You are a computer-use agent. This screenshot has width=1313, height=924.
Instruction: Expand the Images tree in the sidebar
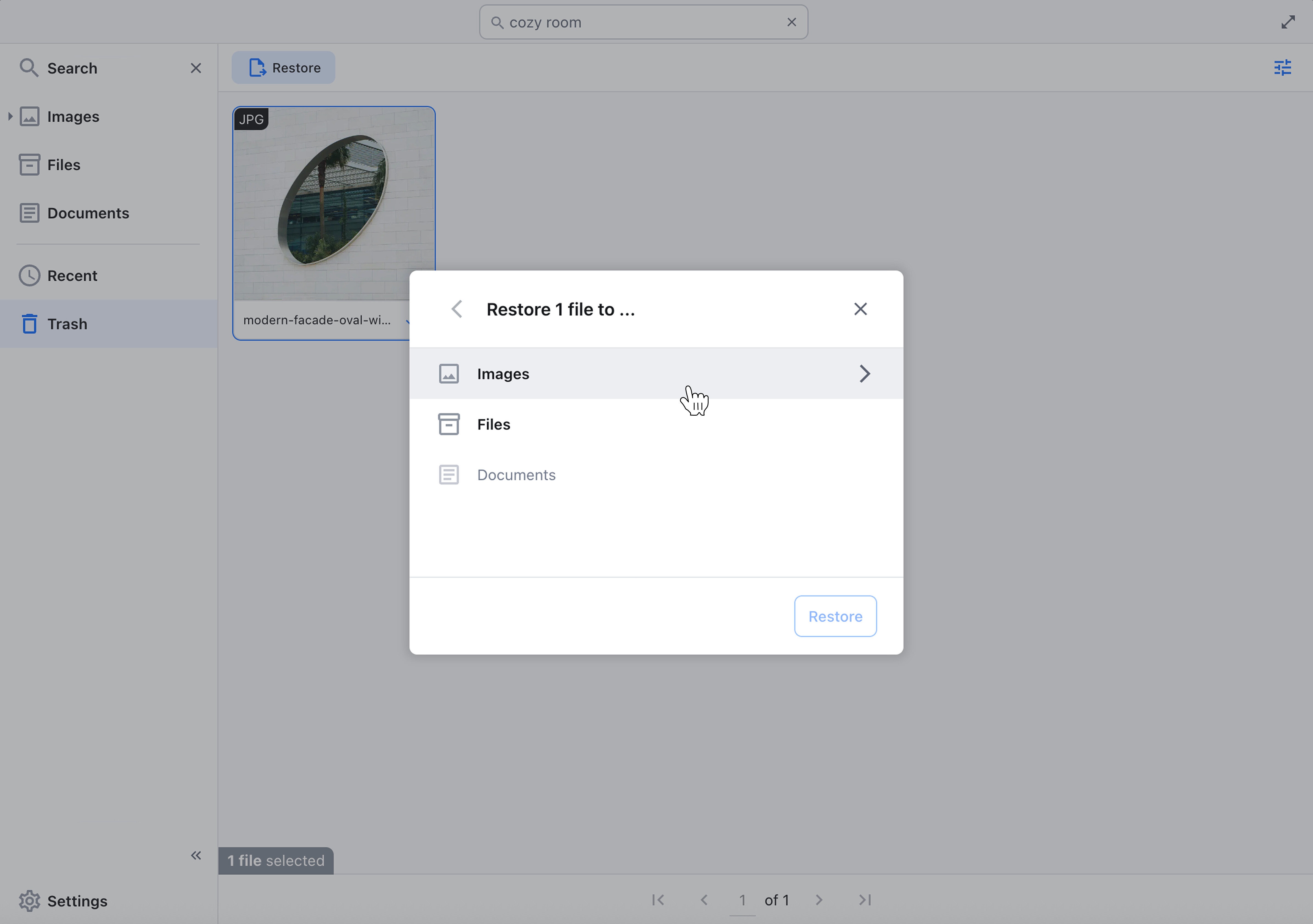tap(10, 116)
